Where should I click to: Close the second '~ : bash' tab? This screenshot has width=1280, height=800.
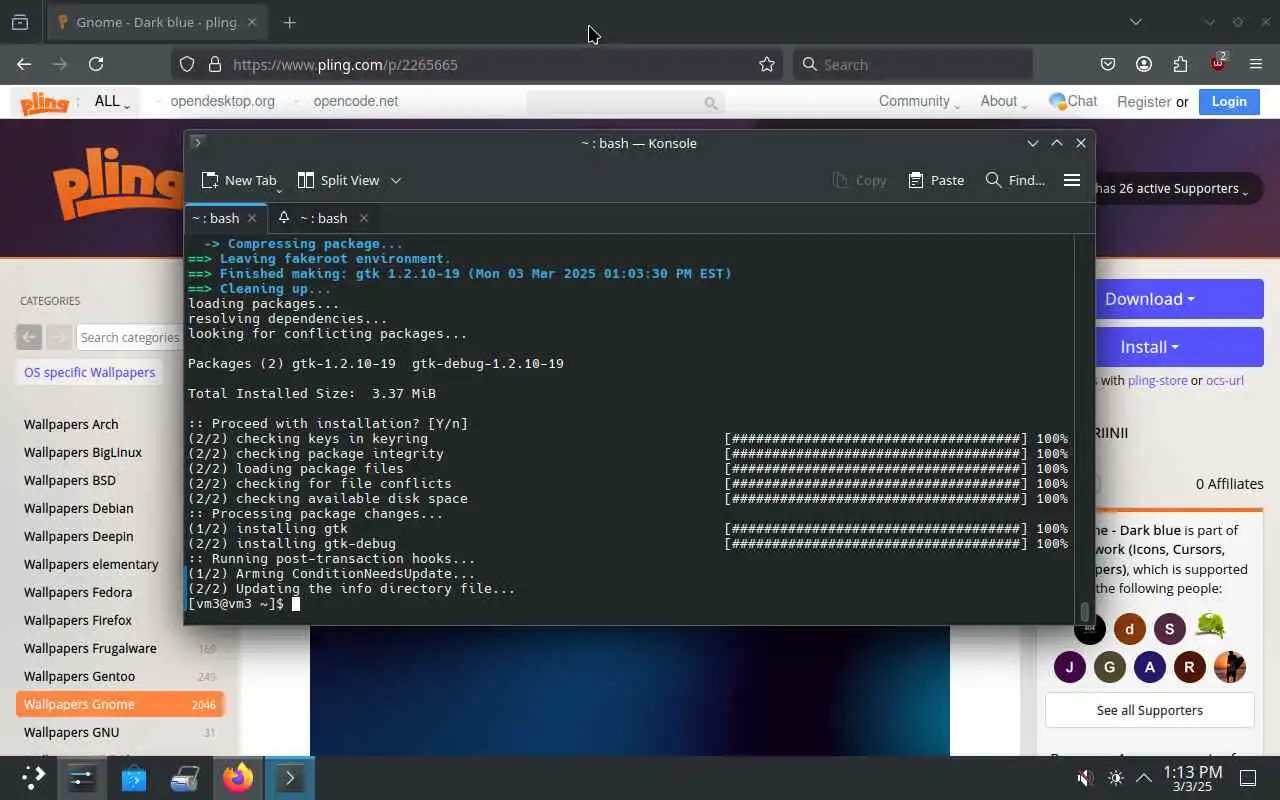coord(364,218)
